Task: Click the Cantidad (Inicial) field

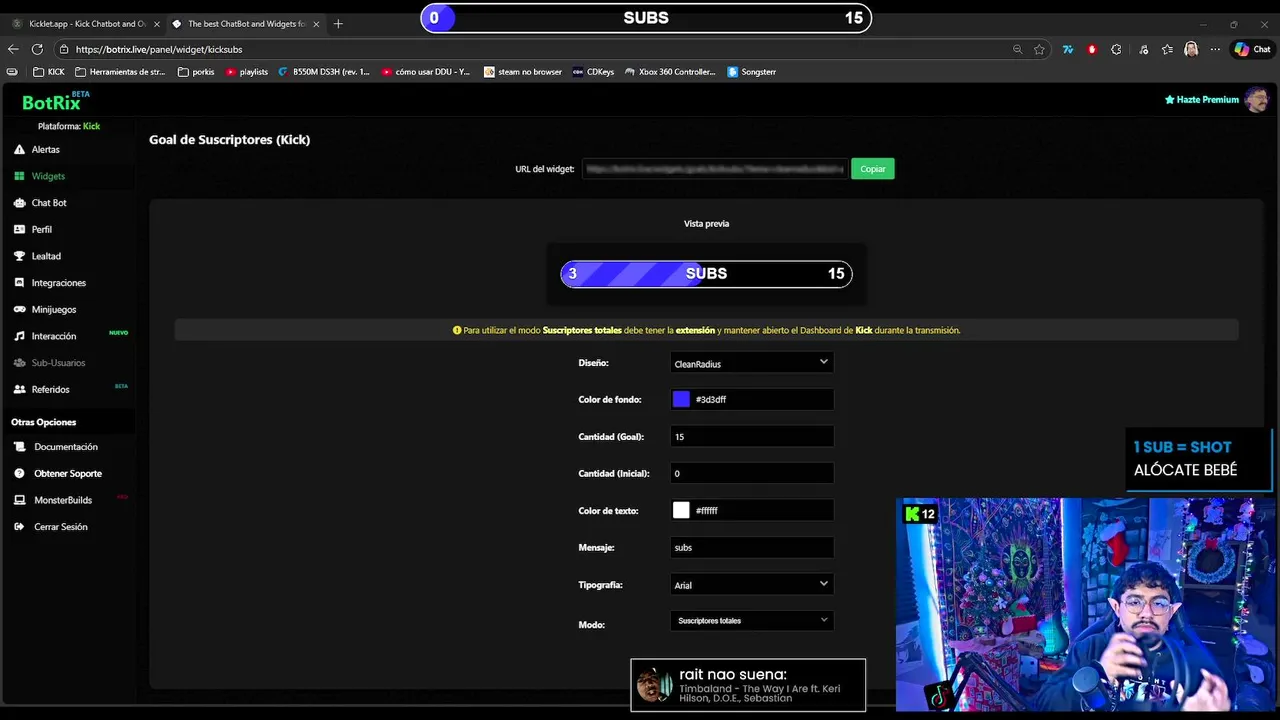Action: pyautogui.click(x=752, y=473)
